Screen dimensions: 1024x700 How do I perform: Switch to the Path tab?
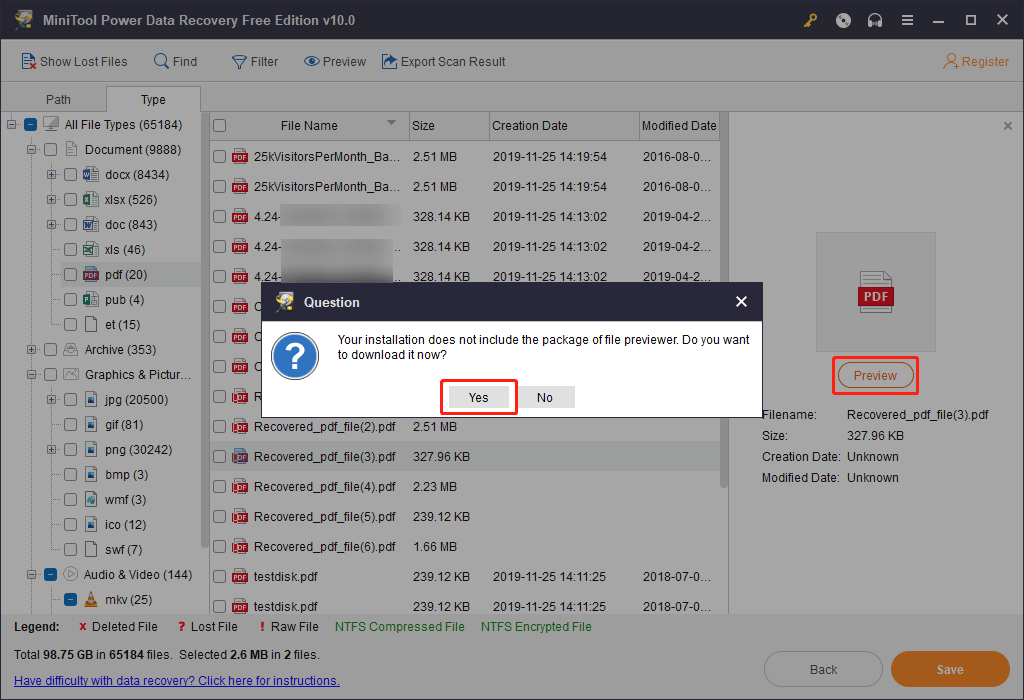[x=58, y=99]
